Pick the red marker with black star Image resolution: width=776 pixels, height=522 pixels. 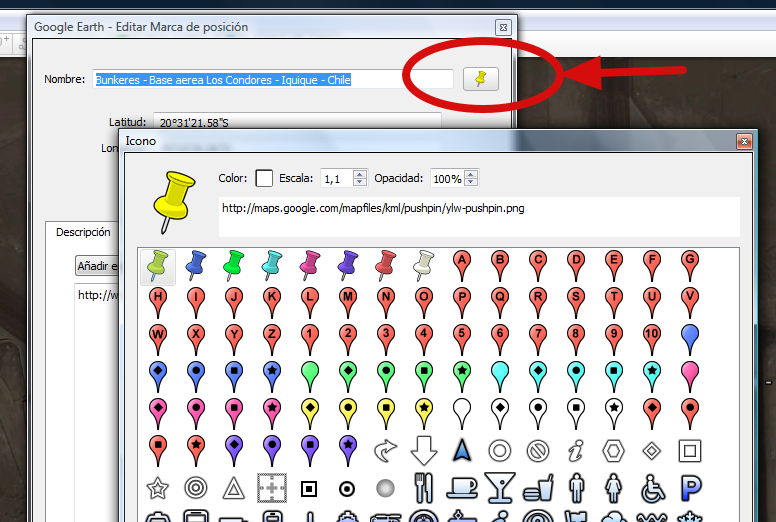tap(195, 450)
